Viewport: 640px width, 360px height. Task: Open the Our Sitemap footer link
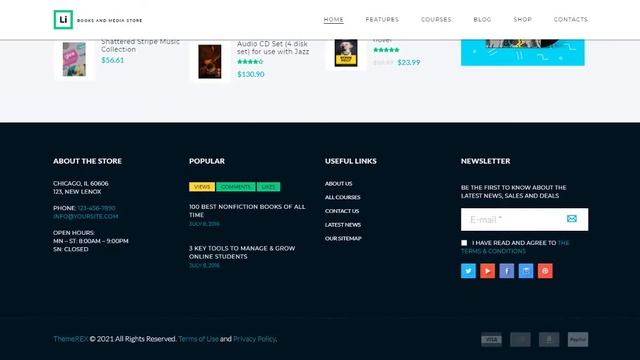(343, 238)
